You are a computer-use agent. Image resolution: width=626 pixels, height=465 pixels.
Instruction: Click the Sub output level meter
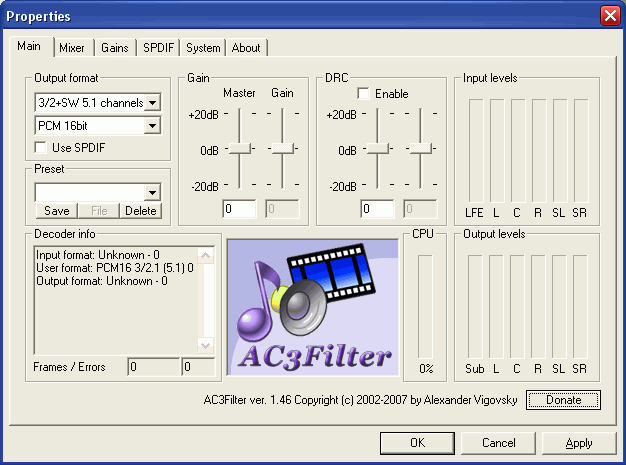[x=475, y=307]
